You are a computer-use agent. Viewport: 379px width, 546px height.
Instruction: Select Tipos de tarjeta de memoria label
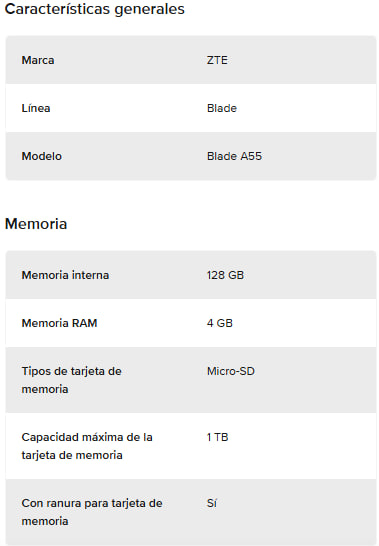coord(71,380)
